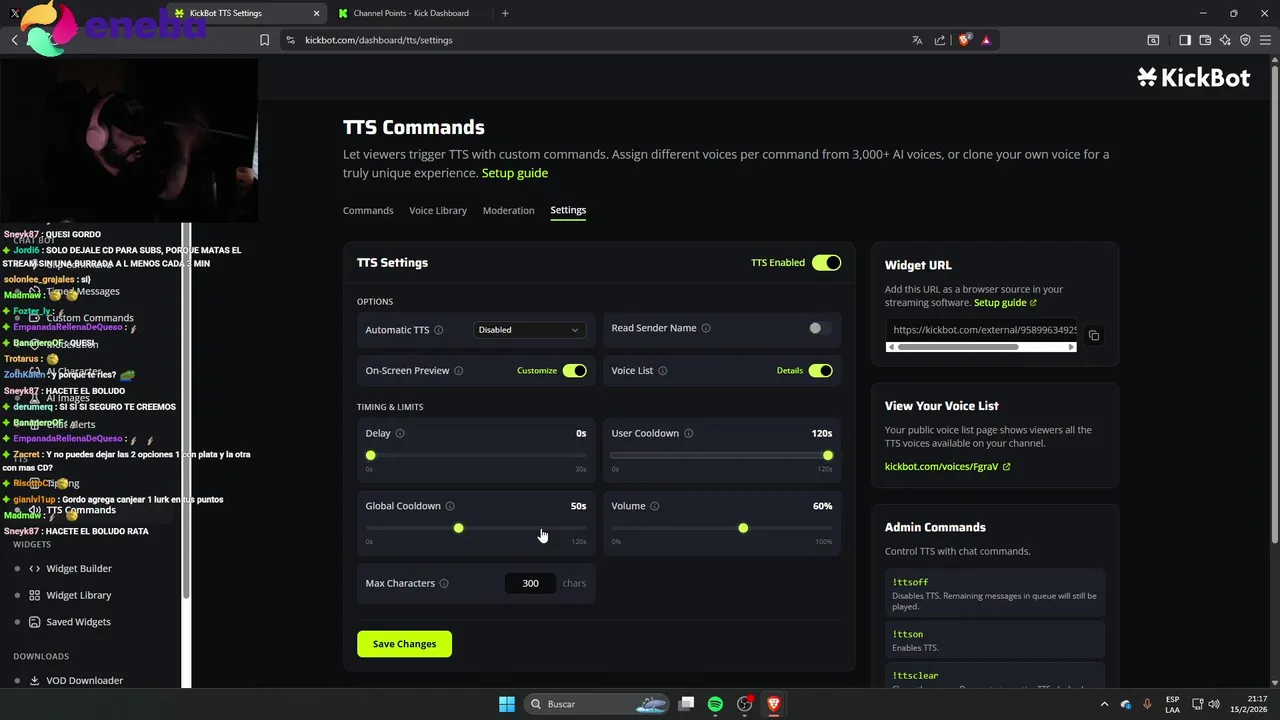Open Widget Library in the sidebar
This screenshot has width=1280, height=720.
click(x=78, y=596)
